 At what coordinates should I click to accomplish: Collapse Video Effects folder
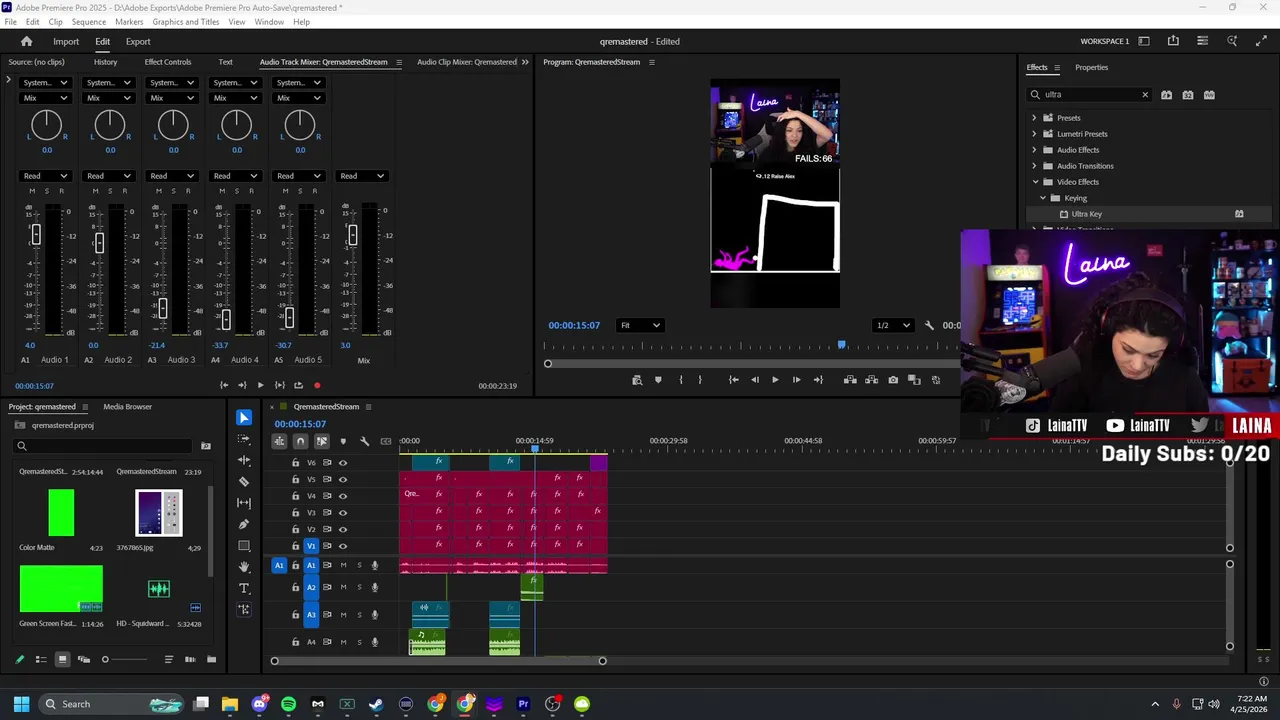click(x=1035, y=182)
